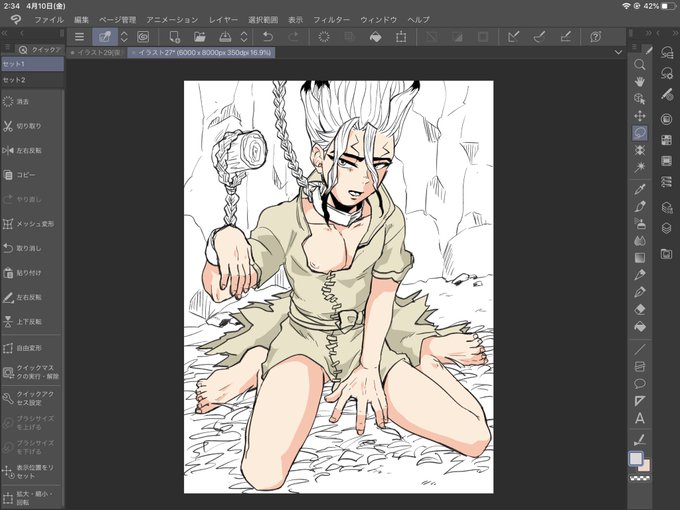The height and width of the screenshot is (510, 680).
Task: Click 自由変形 in Quick Access
Action: 31,348
